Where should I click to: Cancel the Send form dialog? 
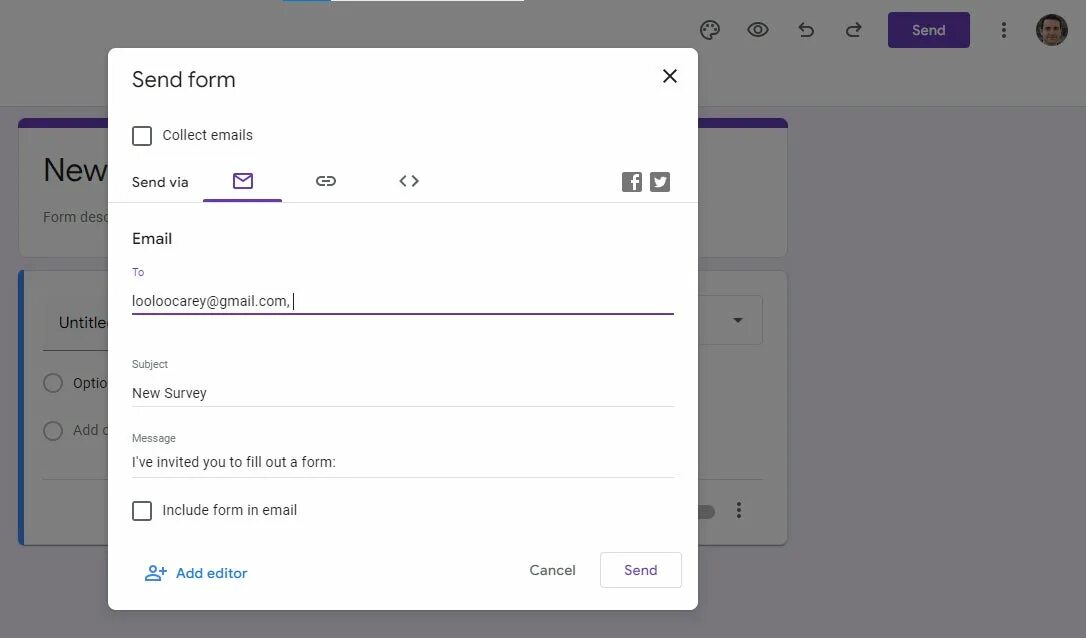coord(552,570)
